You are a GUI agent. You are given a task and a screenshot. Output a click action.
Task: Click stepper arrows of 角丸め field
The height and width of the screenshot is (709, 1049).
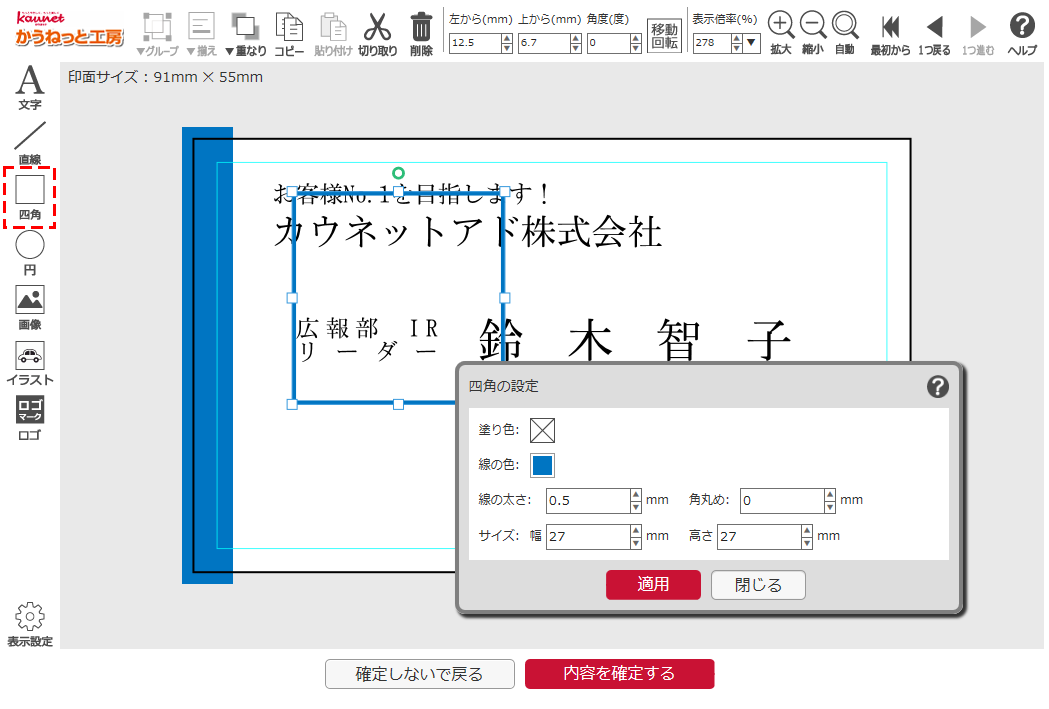click(830, 500)
